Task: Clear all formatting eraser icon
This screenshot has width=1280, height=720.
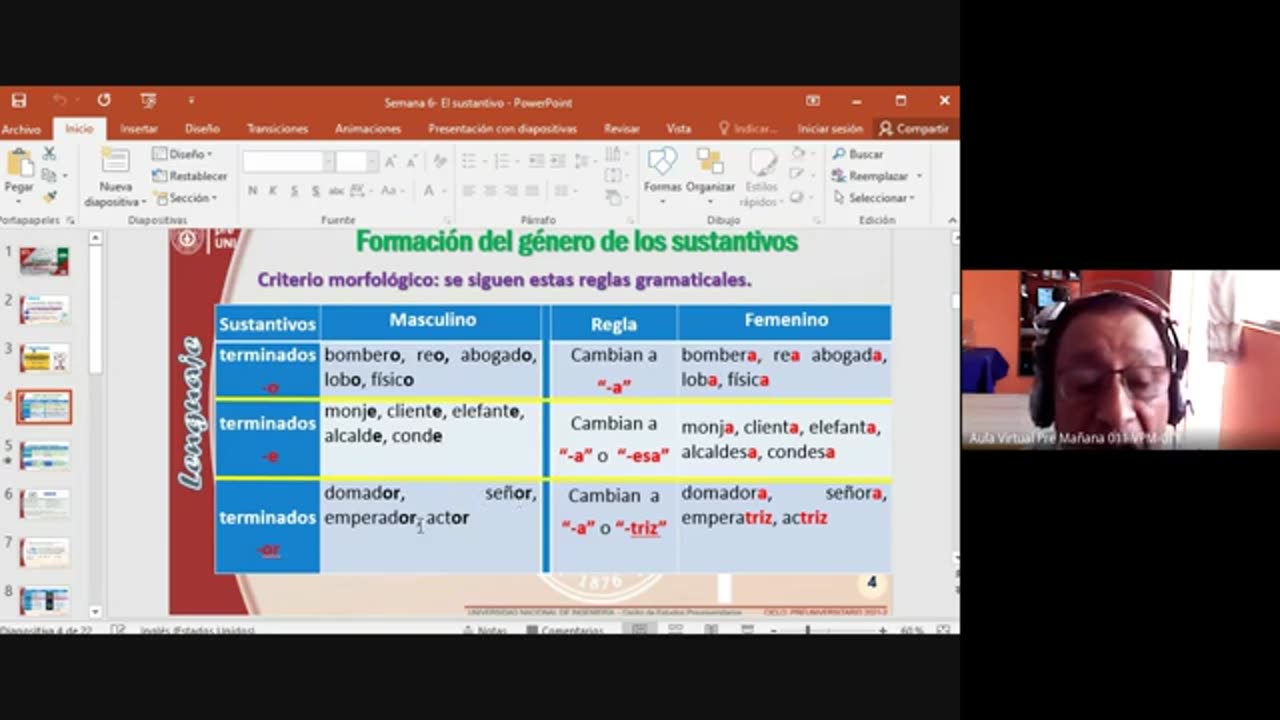Action: 438,162
